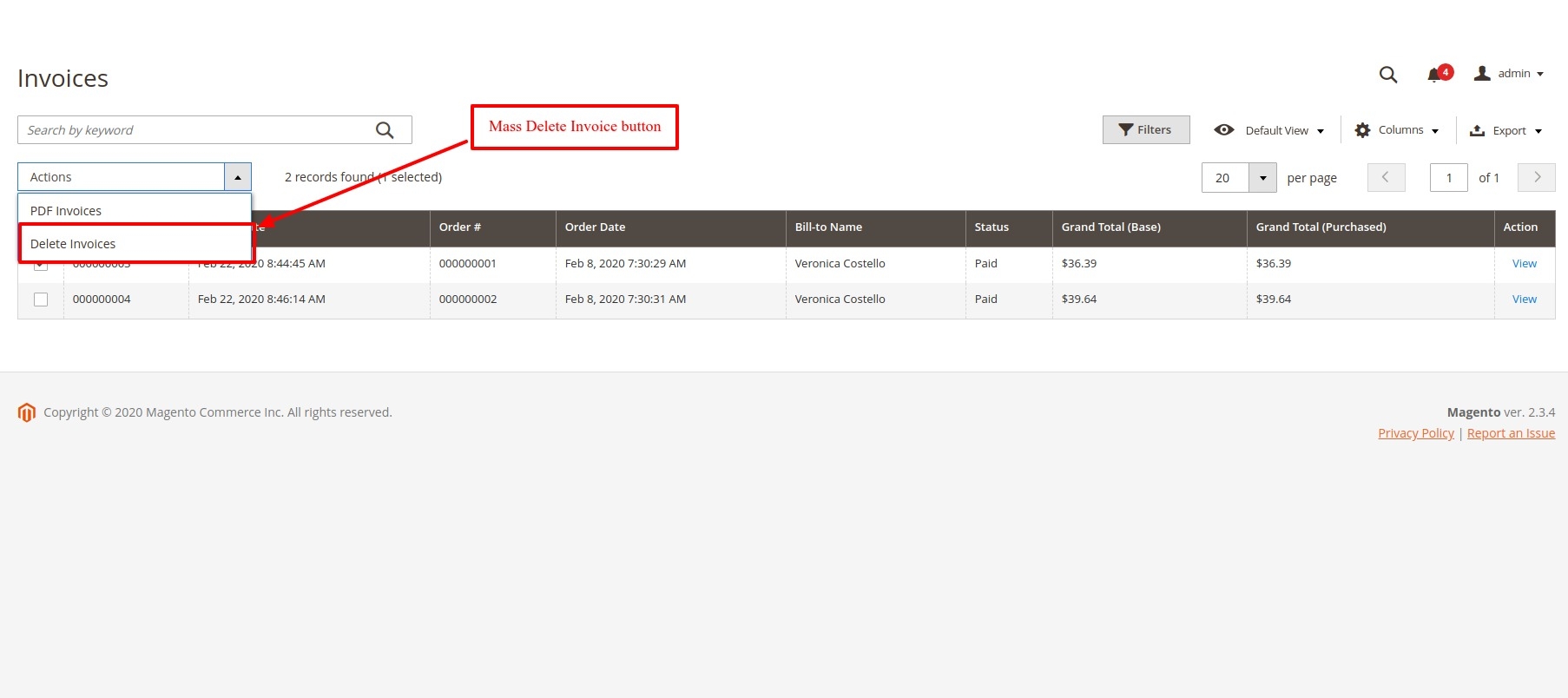The height and width of the screenshot is (698, 1568).
Task: Open the Filters panel
Action: [1146, 129]
